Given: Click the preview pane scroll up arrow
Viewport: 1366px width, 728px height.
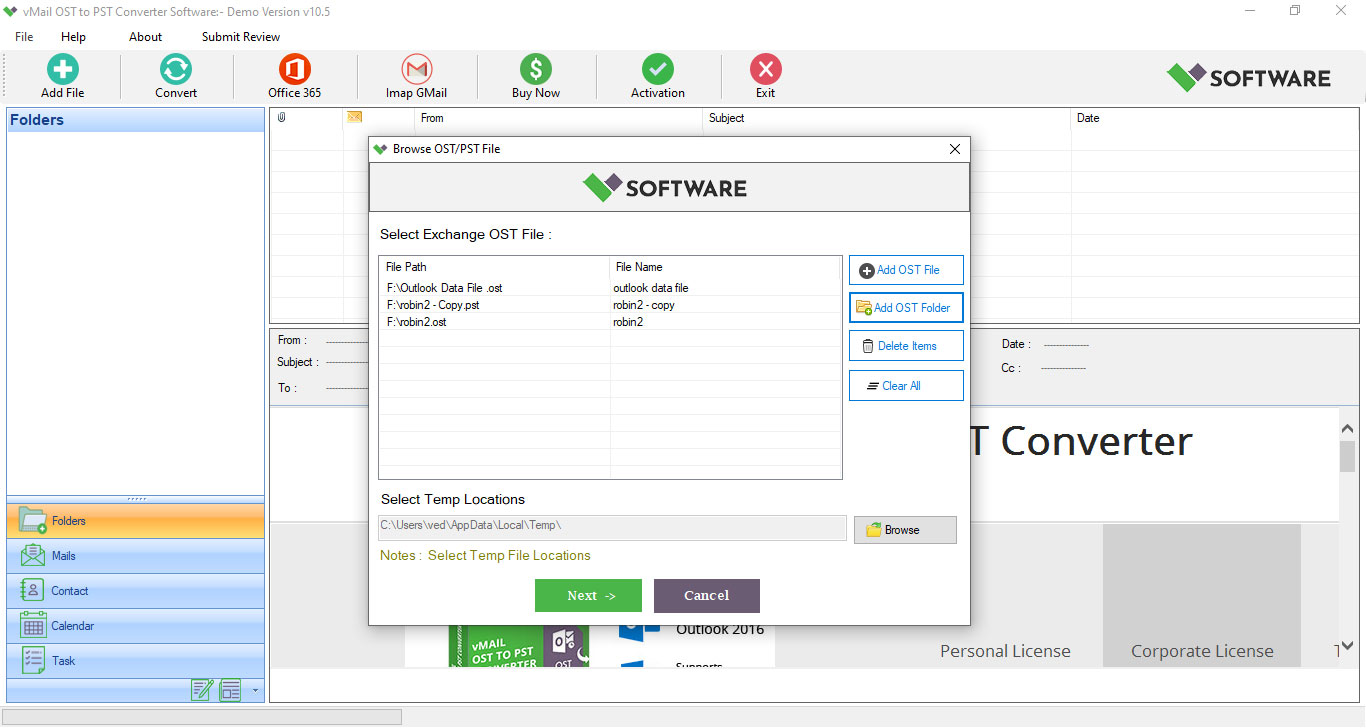Looking at the screenshot, I should (x=1347, y=428).
